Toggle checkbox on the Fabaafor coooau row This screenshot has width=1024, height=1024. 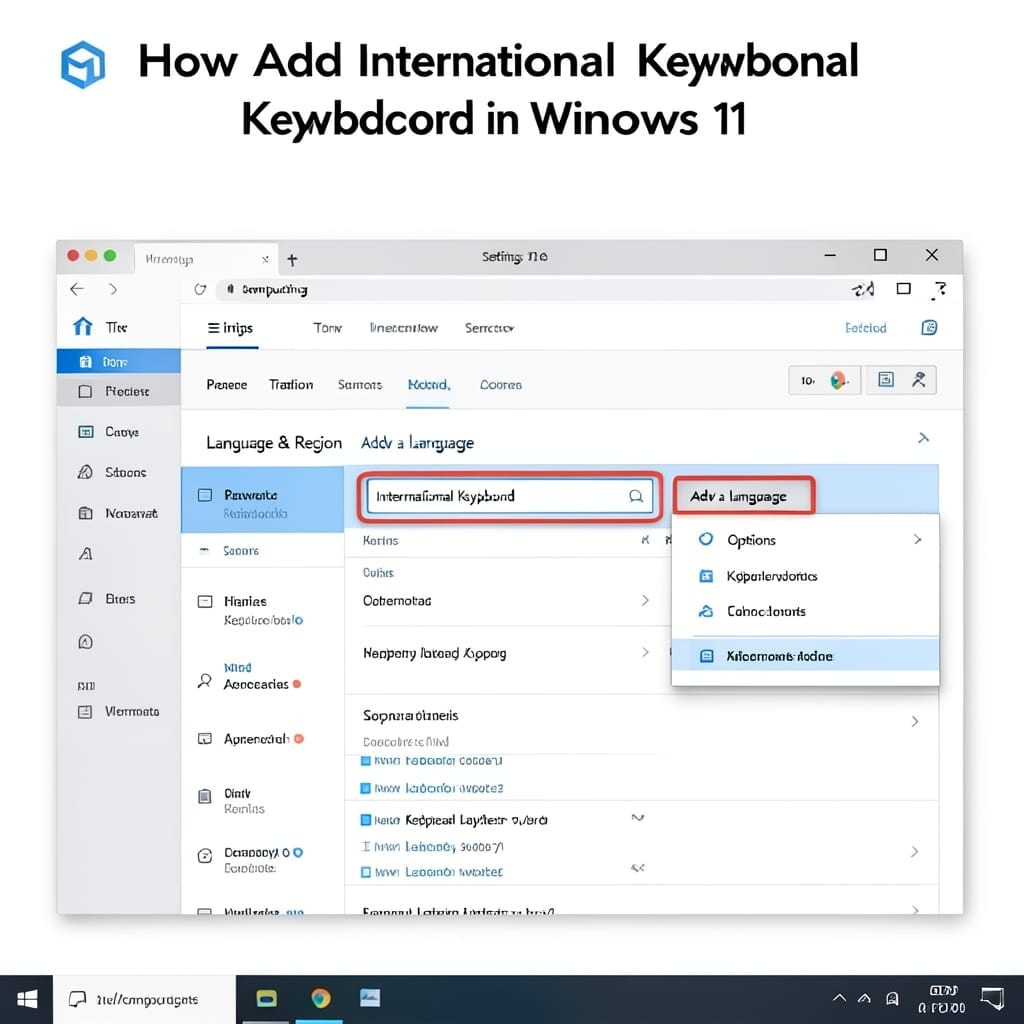pos(366,760)
